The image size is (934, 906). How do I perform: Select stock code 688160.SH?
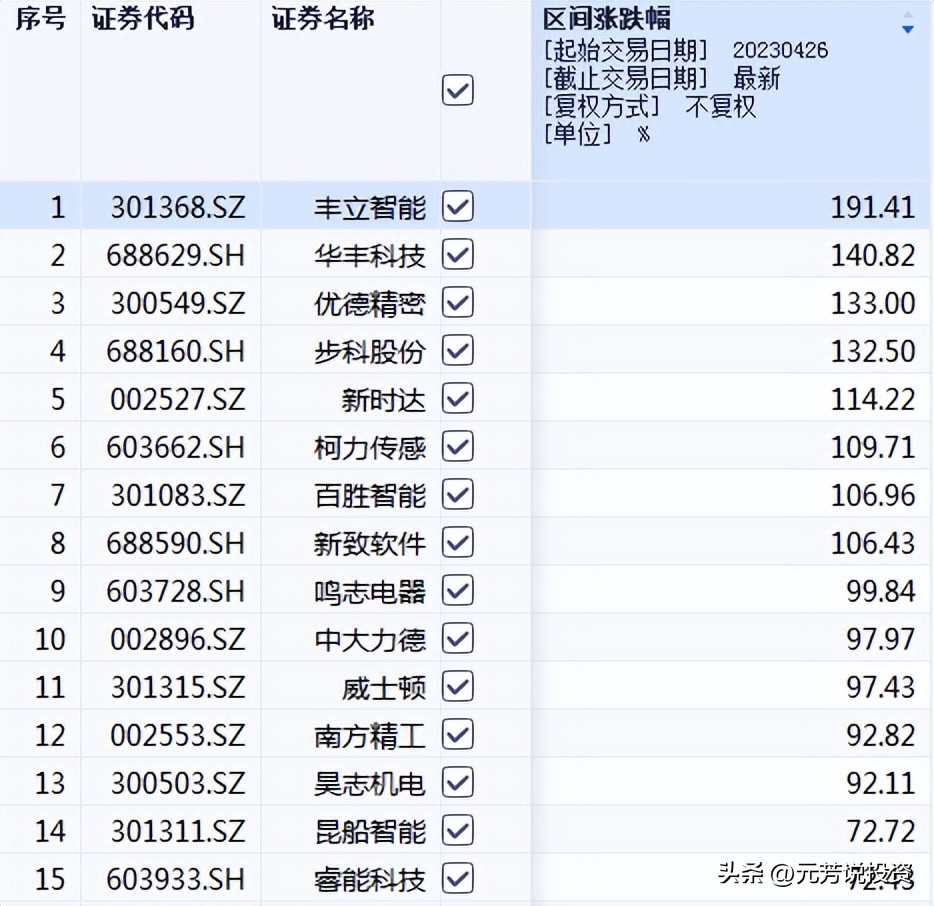[x=175, y=351]
